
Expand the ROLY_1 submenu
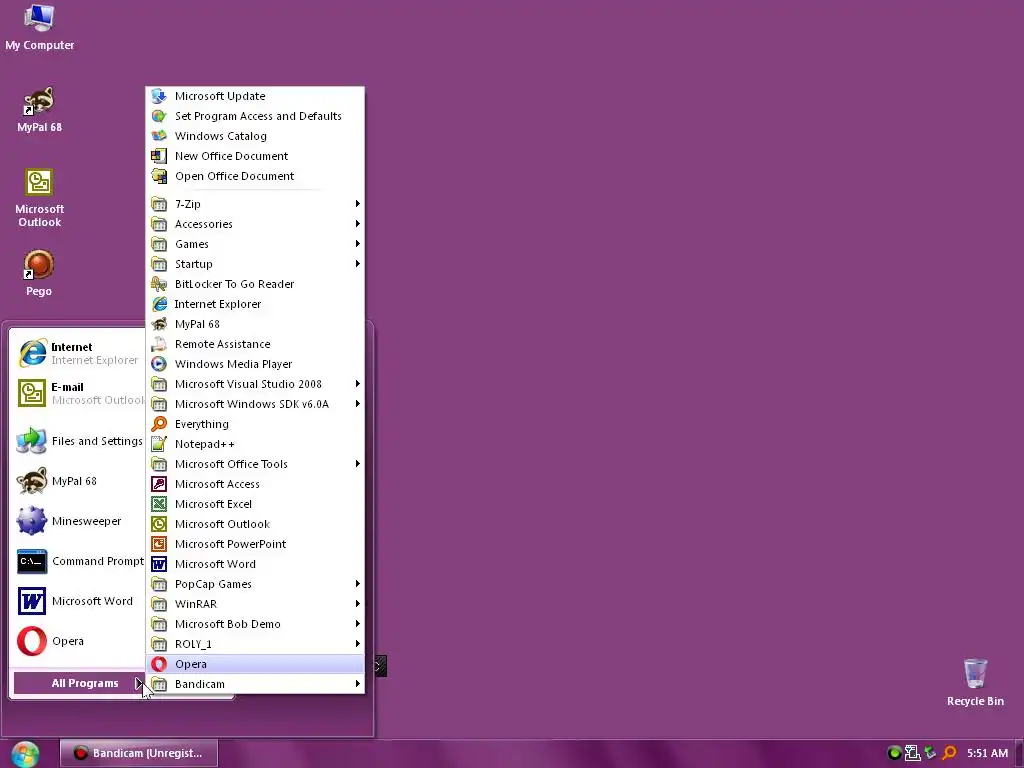pos(255,644)
